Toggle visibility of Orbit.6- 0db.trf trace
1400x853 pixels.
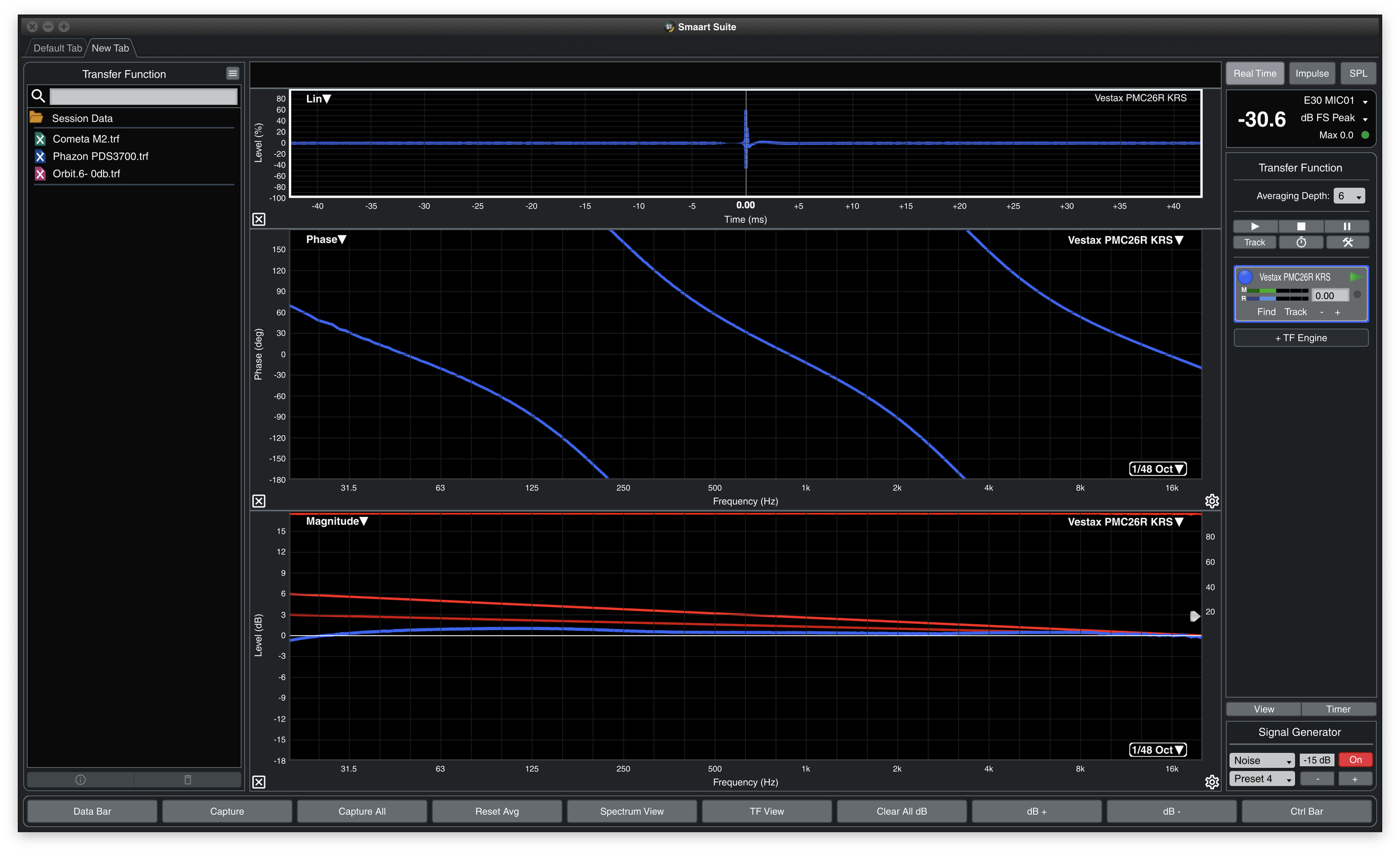pos(40,174)
